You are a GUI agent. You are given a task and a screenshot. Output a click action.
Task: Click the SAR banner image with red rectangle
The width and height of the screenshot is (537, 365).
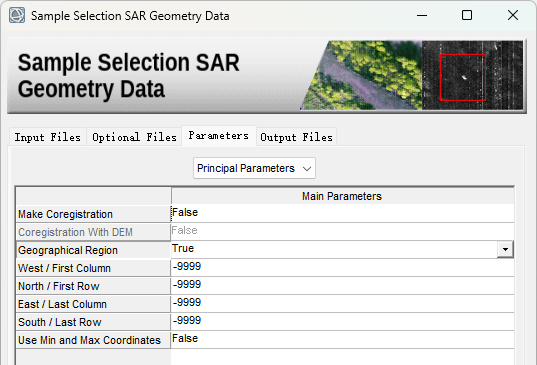(472, 75)
